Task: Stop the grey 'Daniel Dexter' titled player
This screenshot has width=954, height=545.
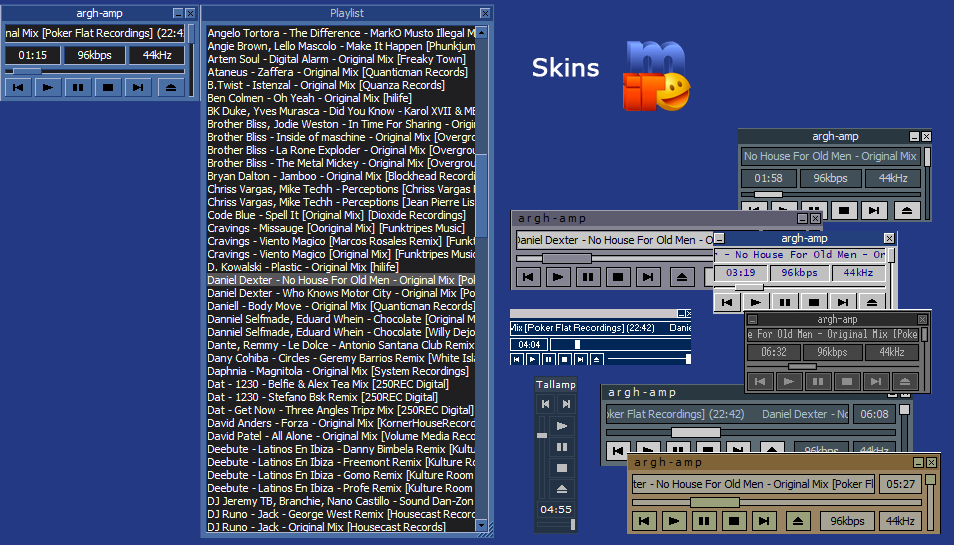Action: [618, 277]
